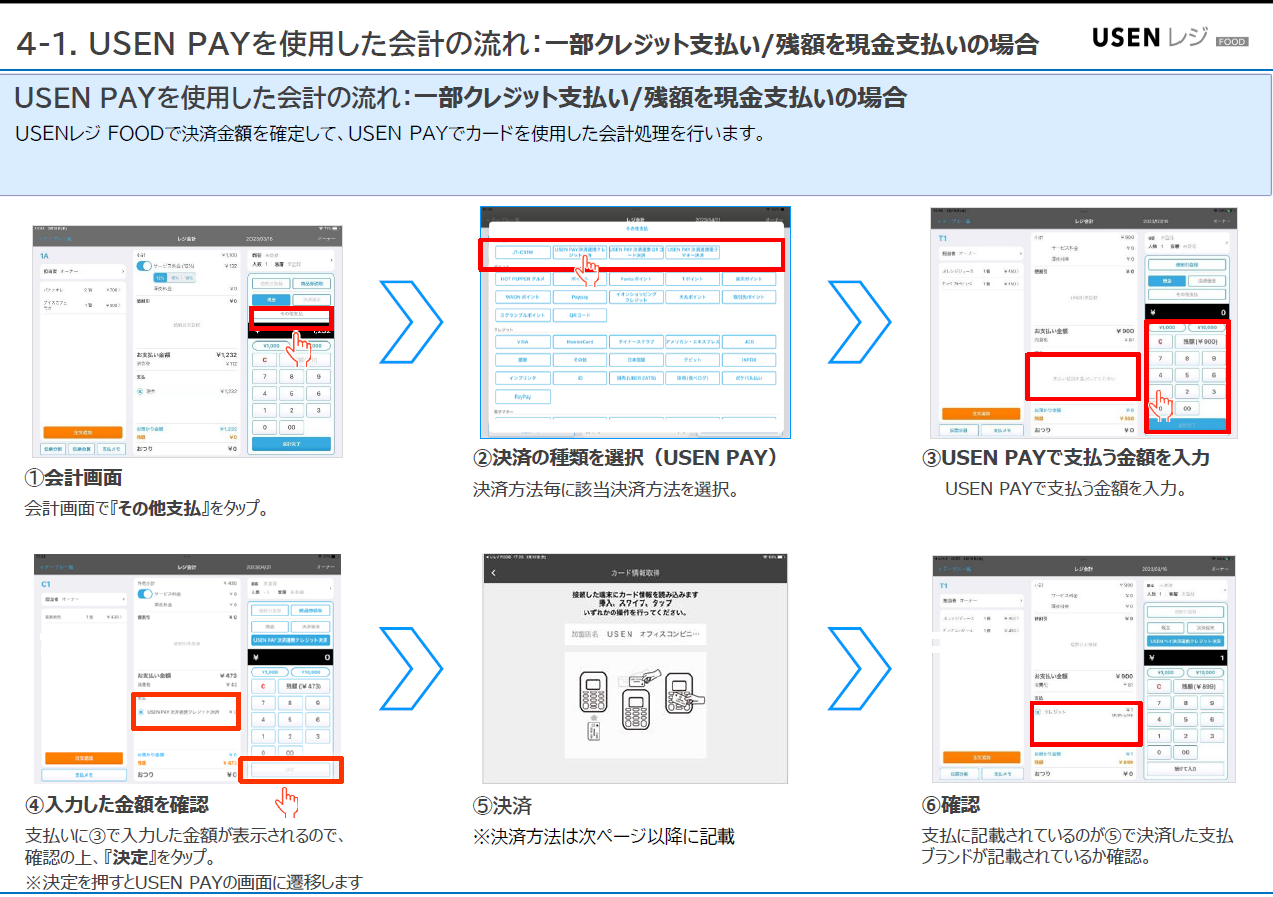Select iD payment option
Screen dimensions: 1273x897
(x=580, y=378)
